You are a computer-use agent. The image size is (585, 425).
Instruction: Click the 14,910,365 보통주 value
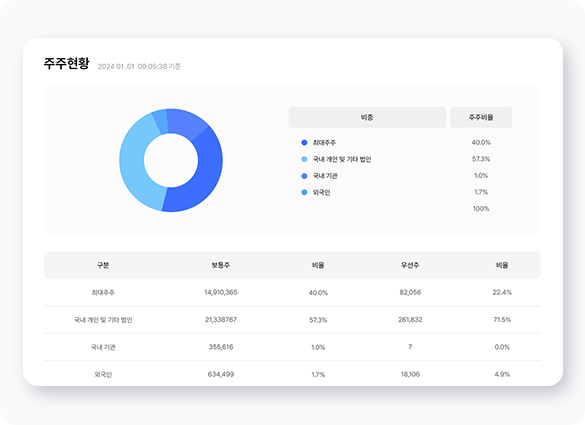click(x=220, y=292)
